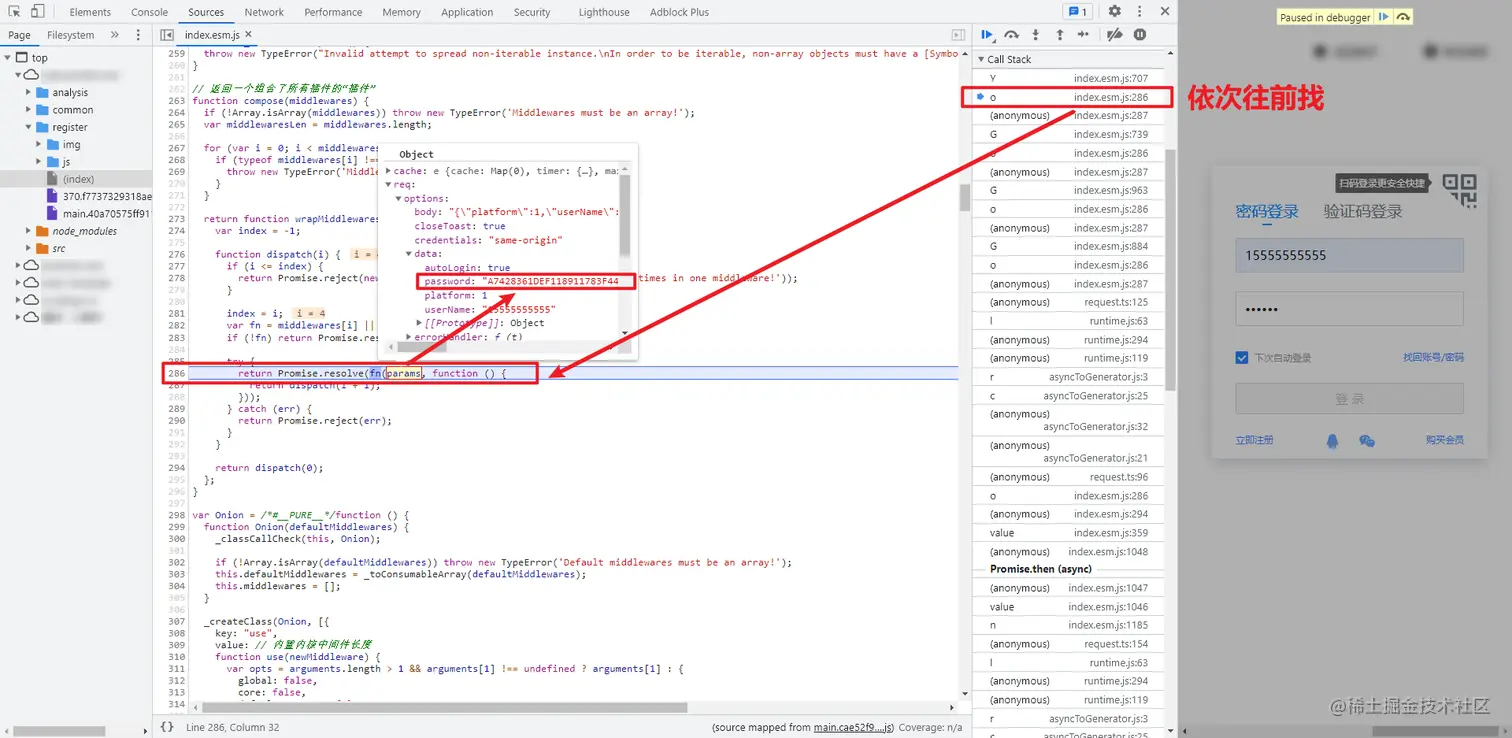Expand the js folder

click(x=39, y=162)
